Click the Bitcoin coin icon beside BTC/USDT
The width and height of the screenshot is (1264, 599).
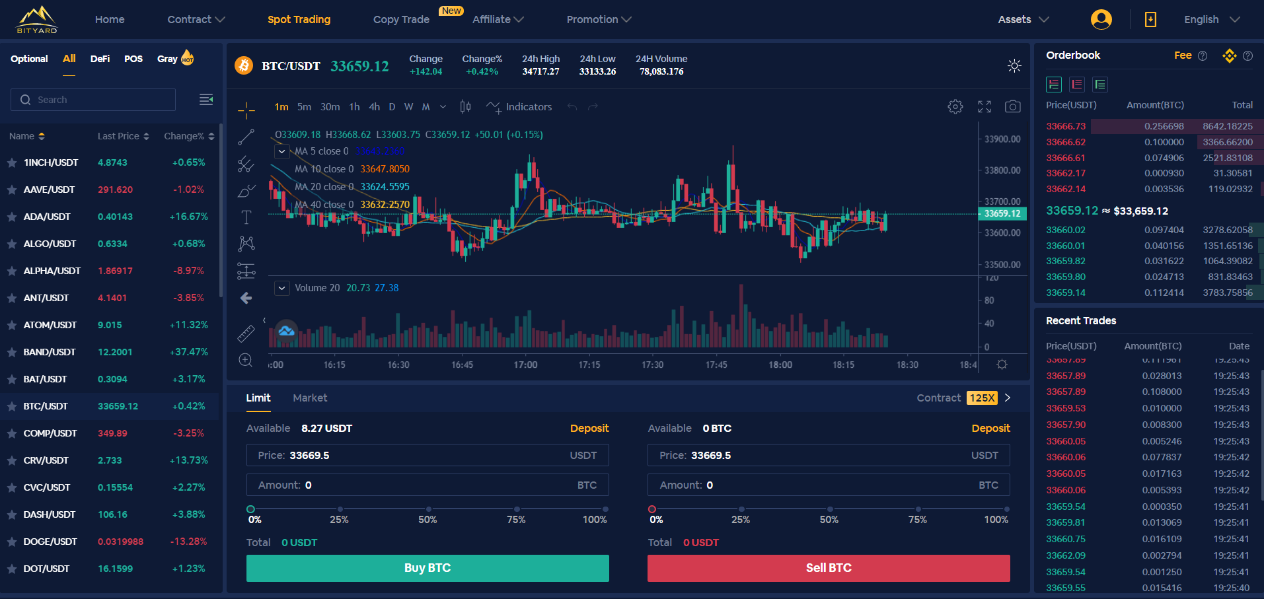click(243, 65)
